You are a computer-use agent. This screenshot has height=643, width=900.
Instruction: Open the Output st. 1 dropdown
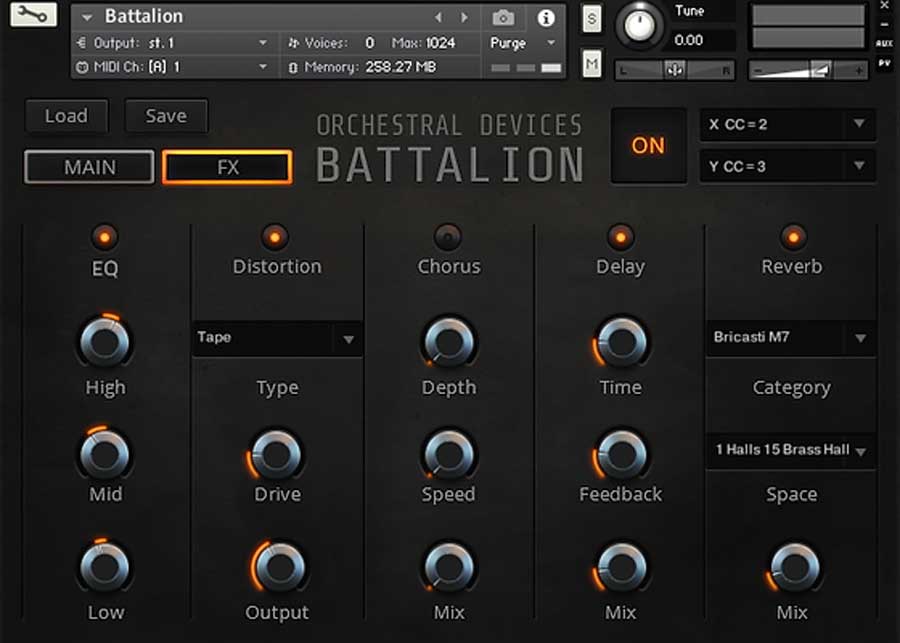pyautogui.click(x=262, y=43)
